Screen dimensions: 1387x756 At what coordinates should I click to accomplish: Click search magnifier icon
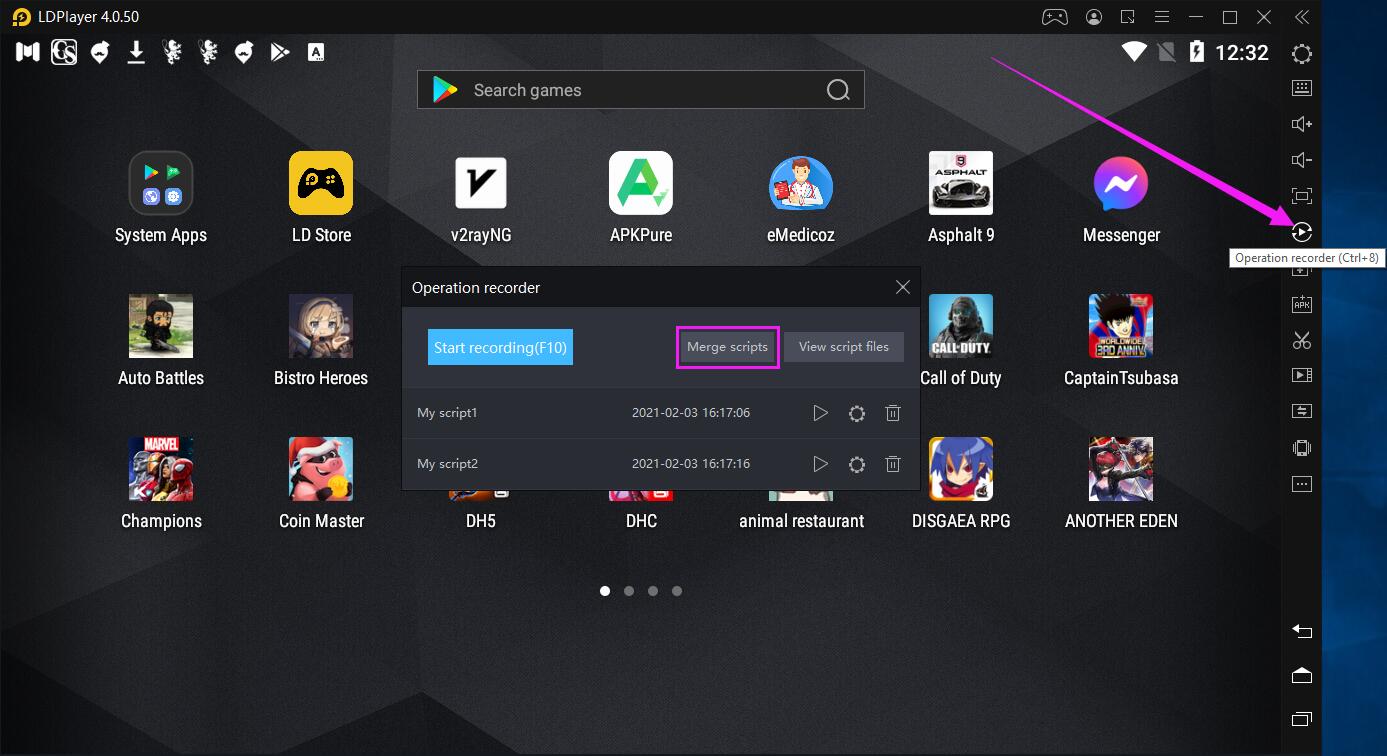tap(838, 90)
